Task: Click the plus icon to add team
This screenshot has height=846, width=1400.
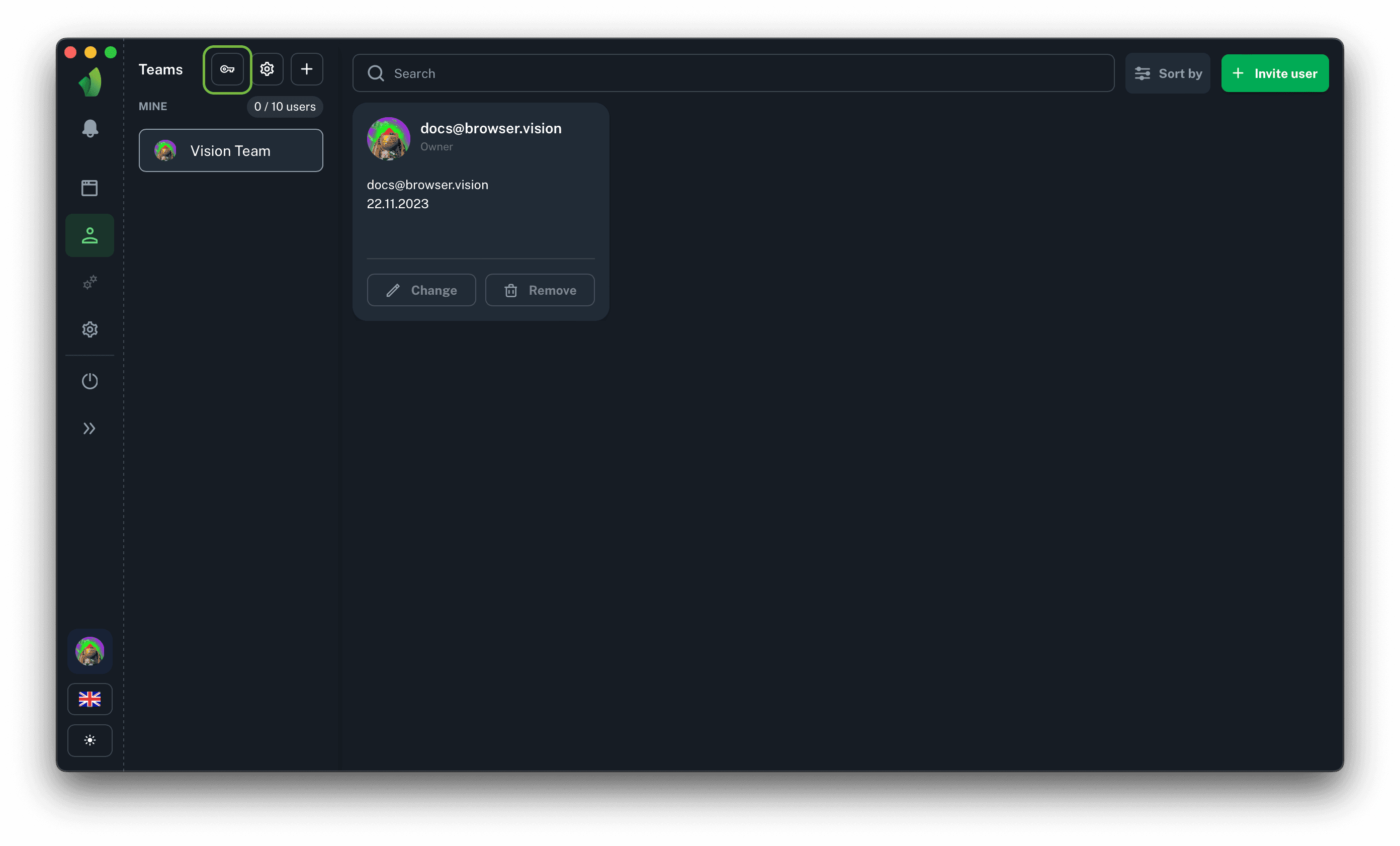Action: click(307, 69)
